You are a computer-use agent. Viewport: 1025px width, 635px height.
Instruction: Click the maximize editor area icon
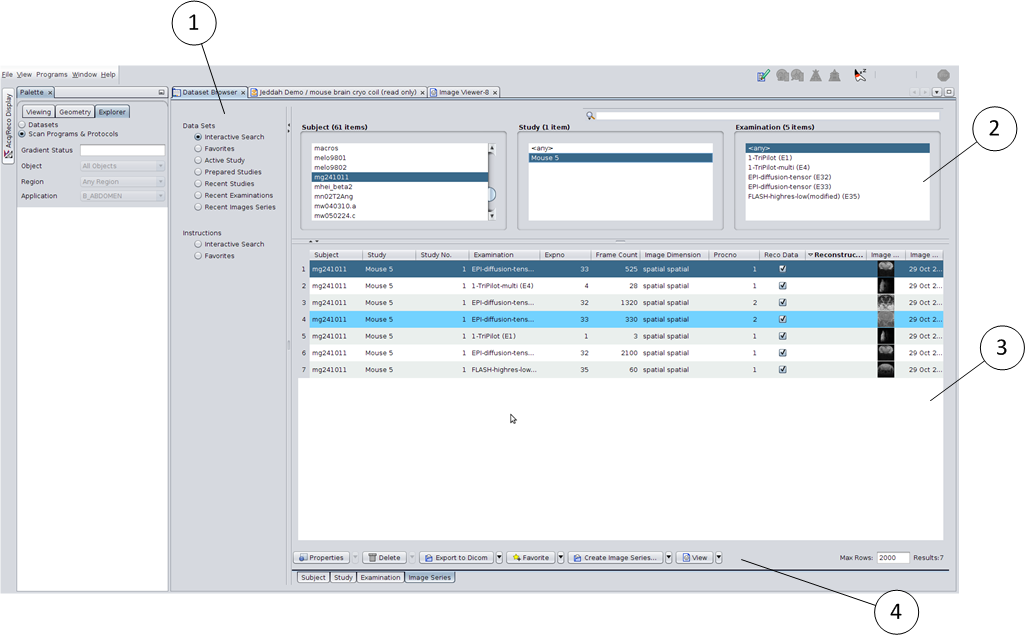point(949,92)
